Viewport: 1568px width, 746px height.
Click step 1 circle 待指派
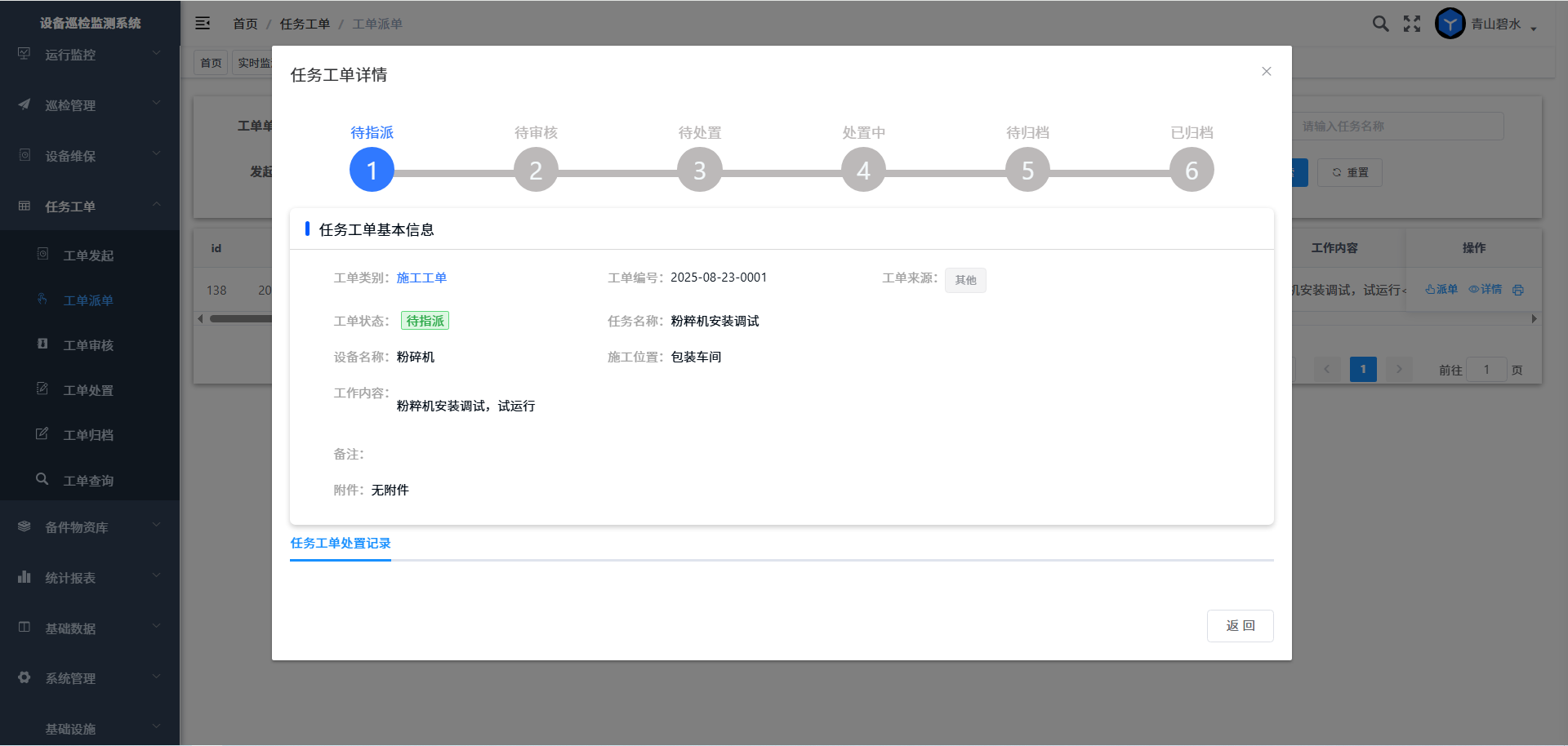[372, 170]
